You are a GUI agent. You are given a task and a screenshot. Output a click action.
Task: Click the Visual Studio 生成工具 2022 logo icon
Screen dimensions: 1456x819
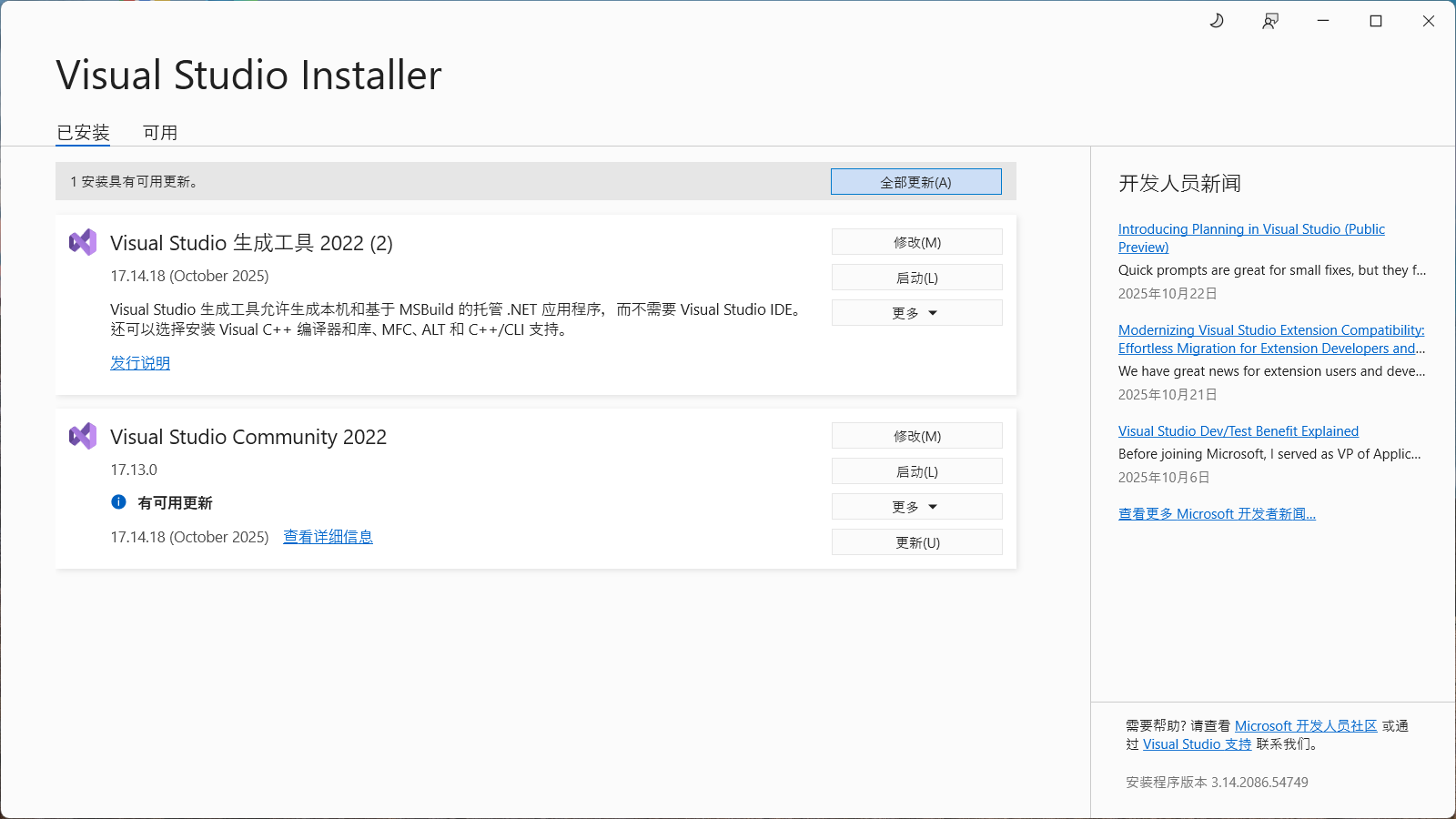pos(83,242)
